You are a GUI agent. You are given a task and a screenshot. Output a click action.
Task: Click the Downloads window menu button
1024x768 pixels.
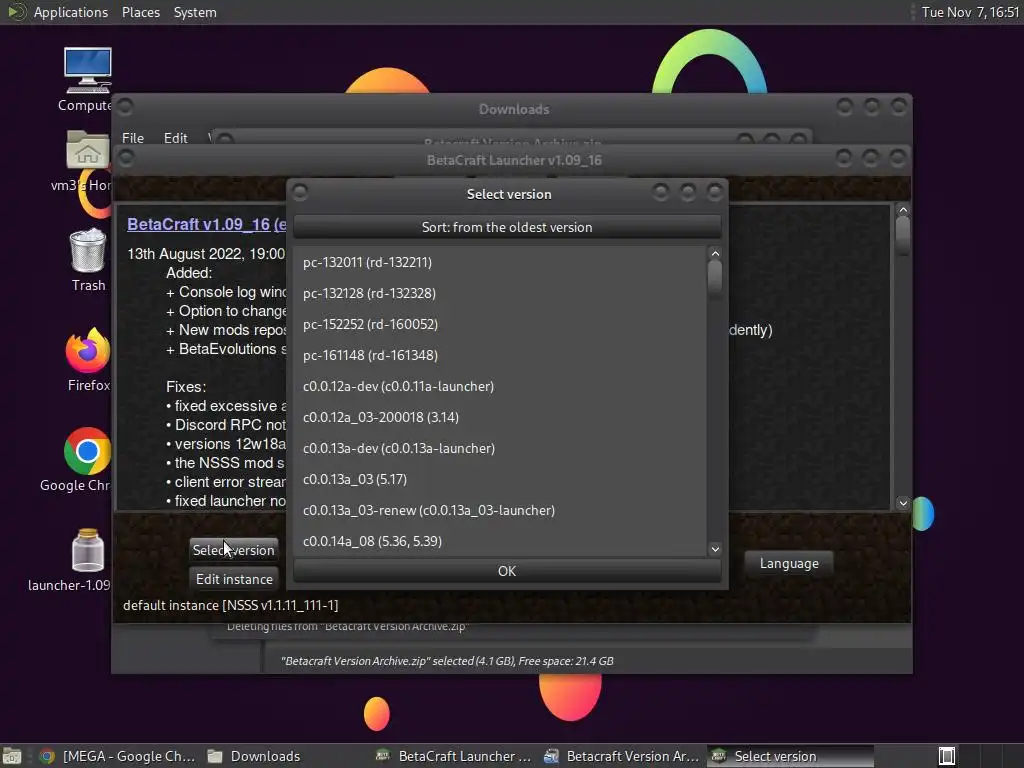click(x=125, y=106)
